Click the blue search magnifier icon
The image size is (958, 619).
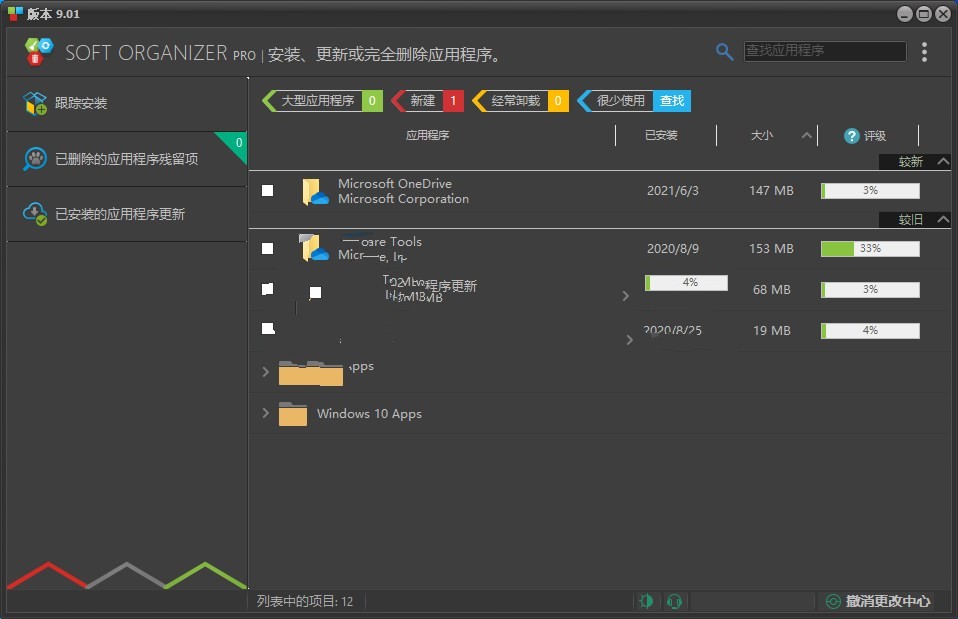coord(724,52)
